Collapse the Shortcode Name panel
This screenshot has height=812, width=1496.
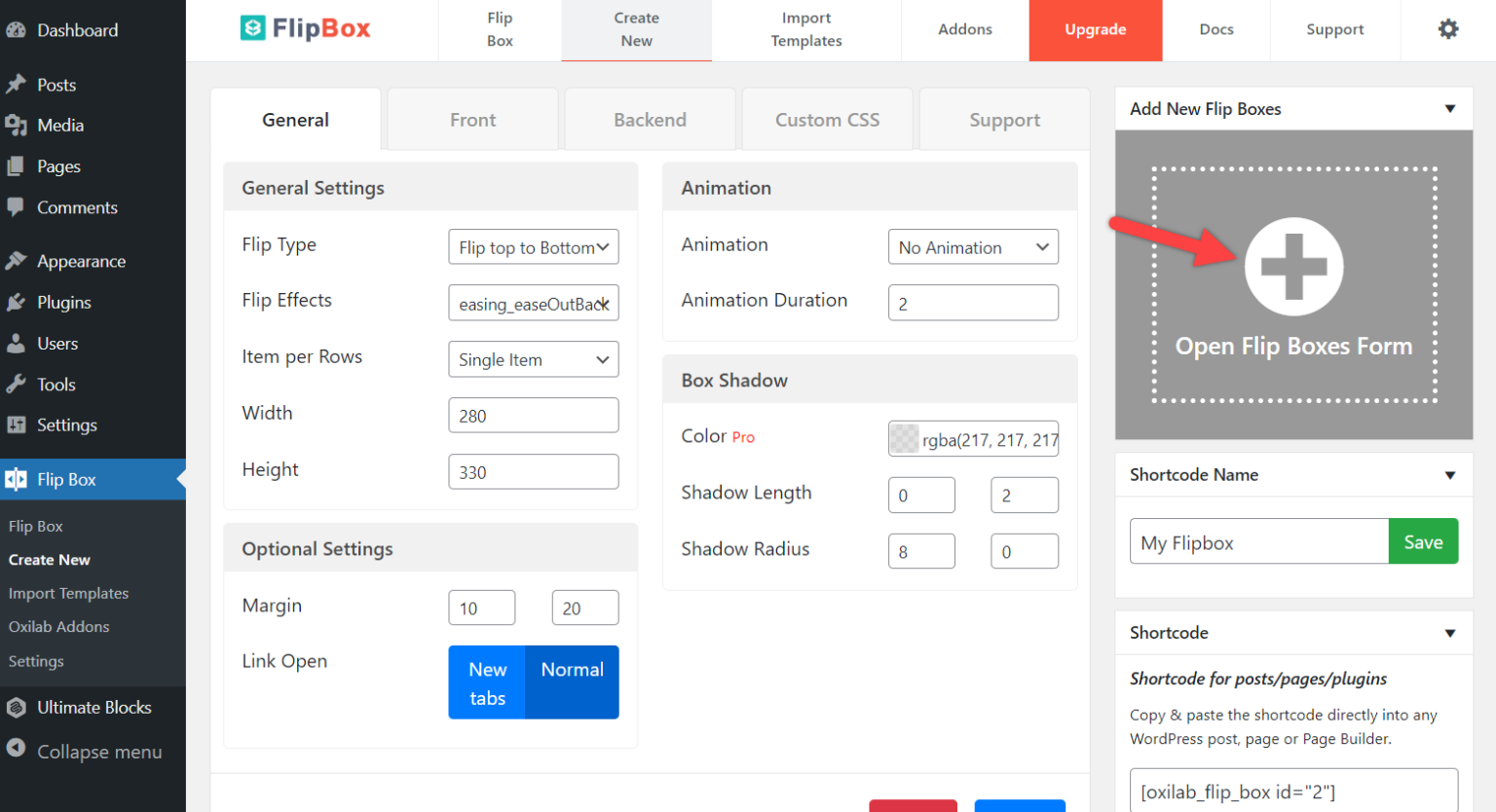[x=1450, y=474]
